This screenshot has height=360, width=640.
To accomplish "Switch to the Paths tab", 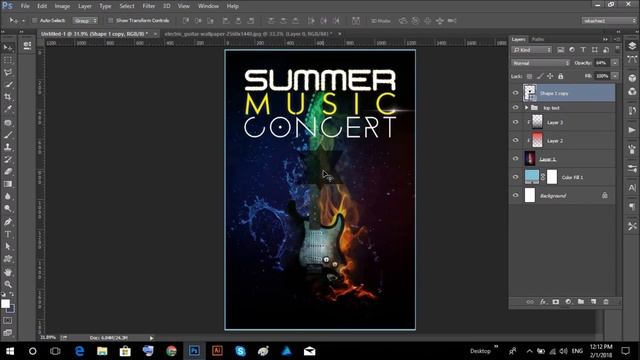I will coord(538,39).
